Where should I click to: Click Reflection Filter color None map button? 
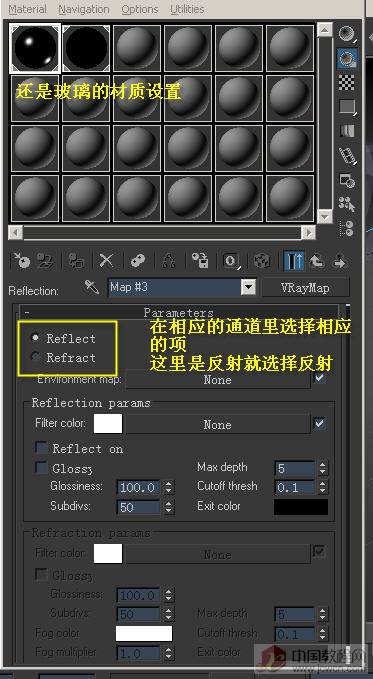[217, 424]
